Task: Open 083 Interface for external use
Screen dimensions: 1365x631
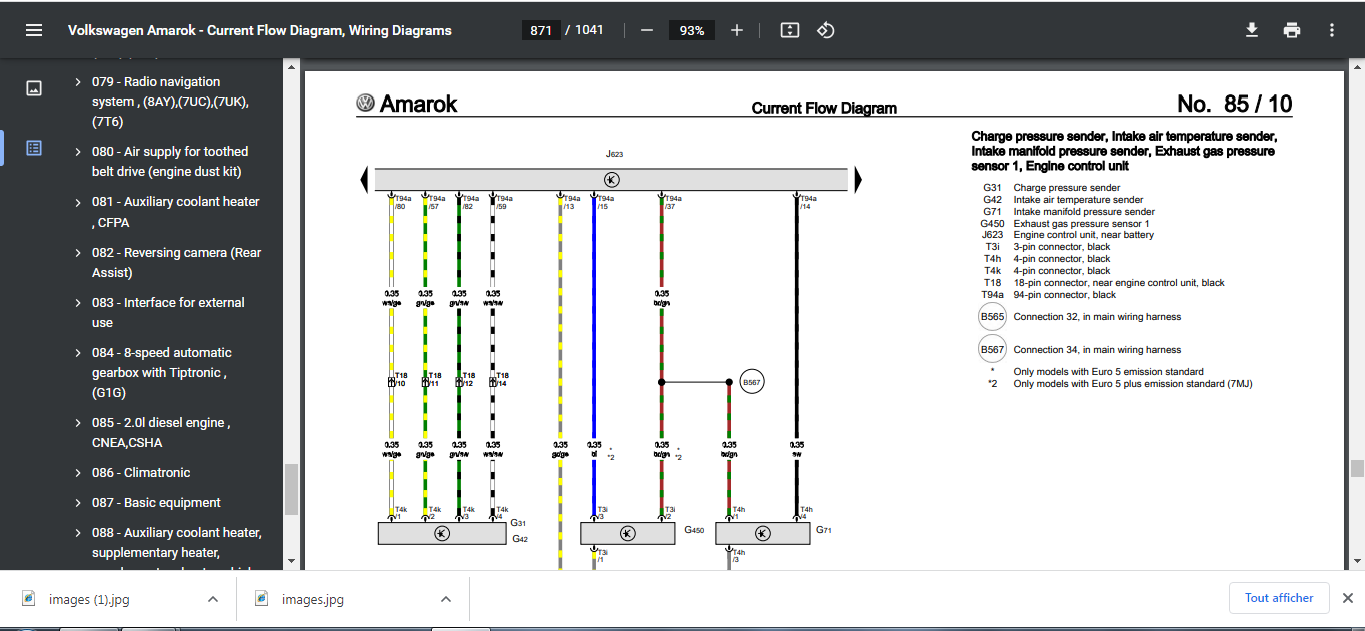Action: point(168,312)
